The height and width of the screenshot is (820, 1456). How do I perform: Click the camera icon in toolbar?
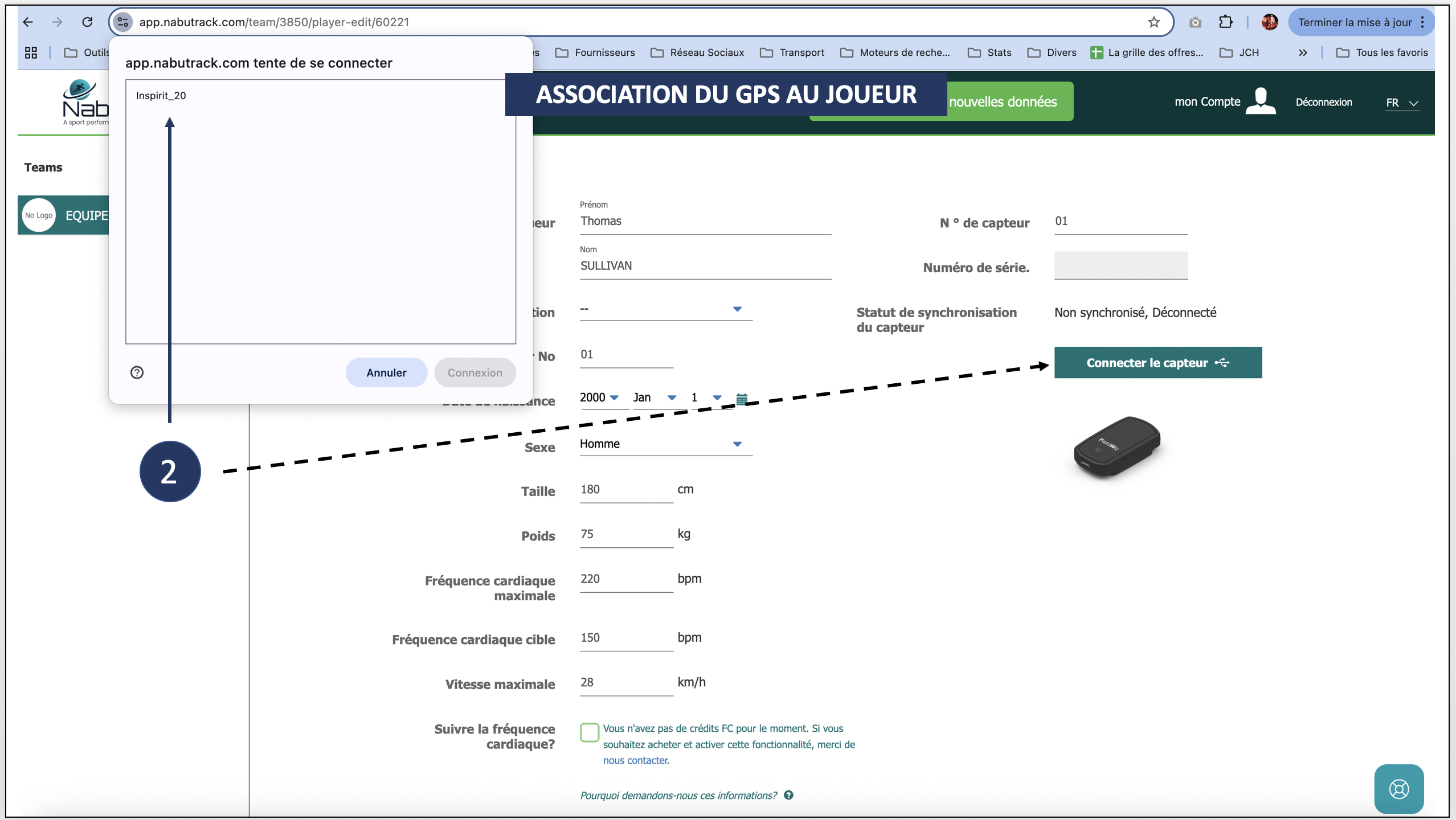tap(1195, 22)
